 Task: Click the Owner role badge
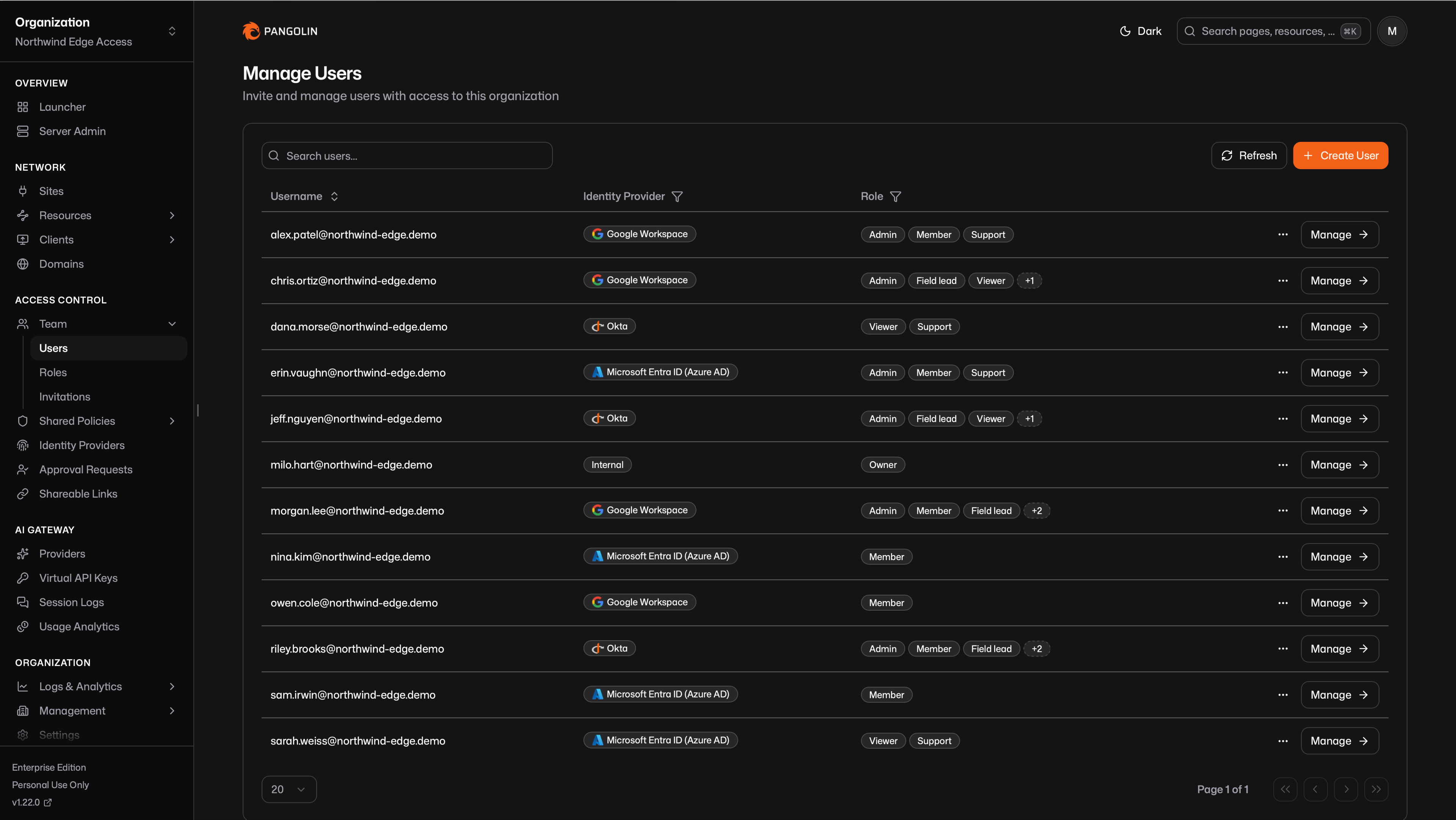point(883,465)
